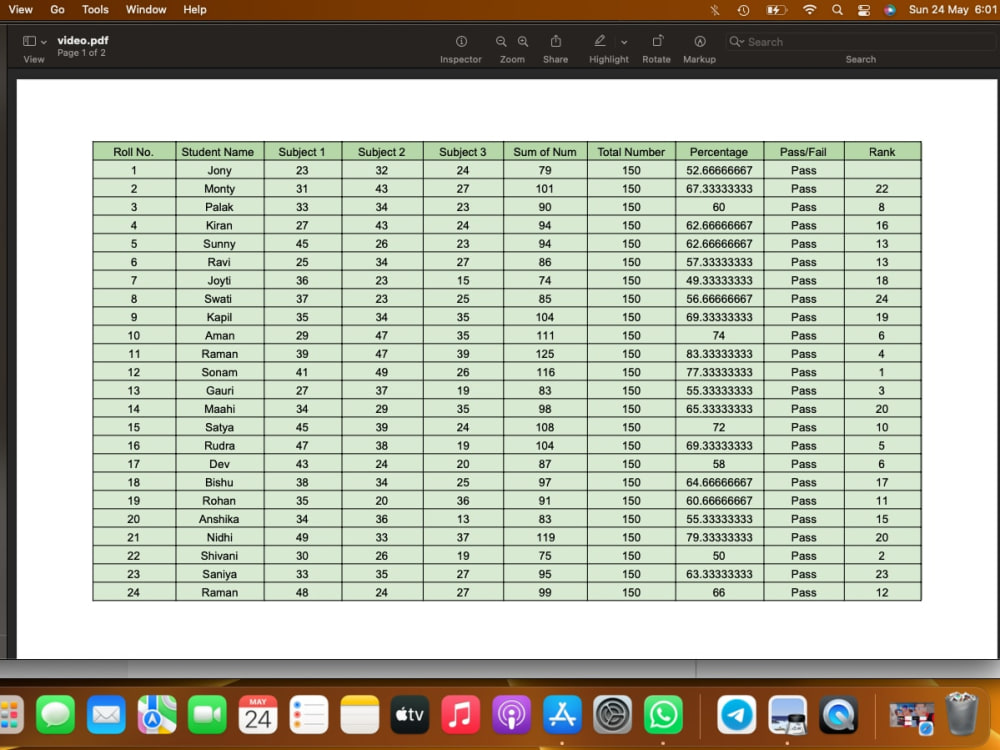The height and width of the screenshot is (750, 1000).
Task: Open System Preferences gear in Dock
Action: 612,714
